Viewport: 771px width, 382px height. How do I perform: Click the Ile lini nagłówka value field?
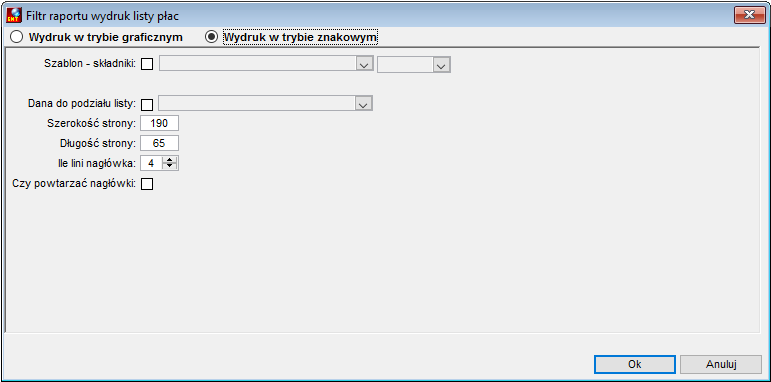[151, 163]
